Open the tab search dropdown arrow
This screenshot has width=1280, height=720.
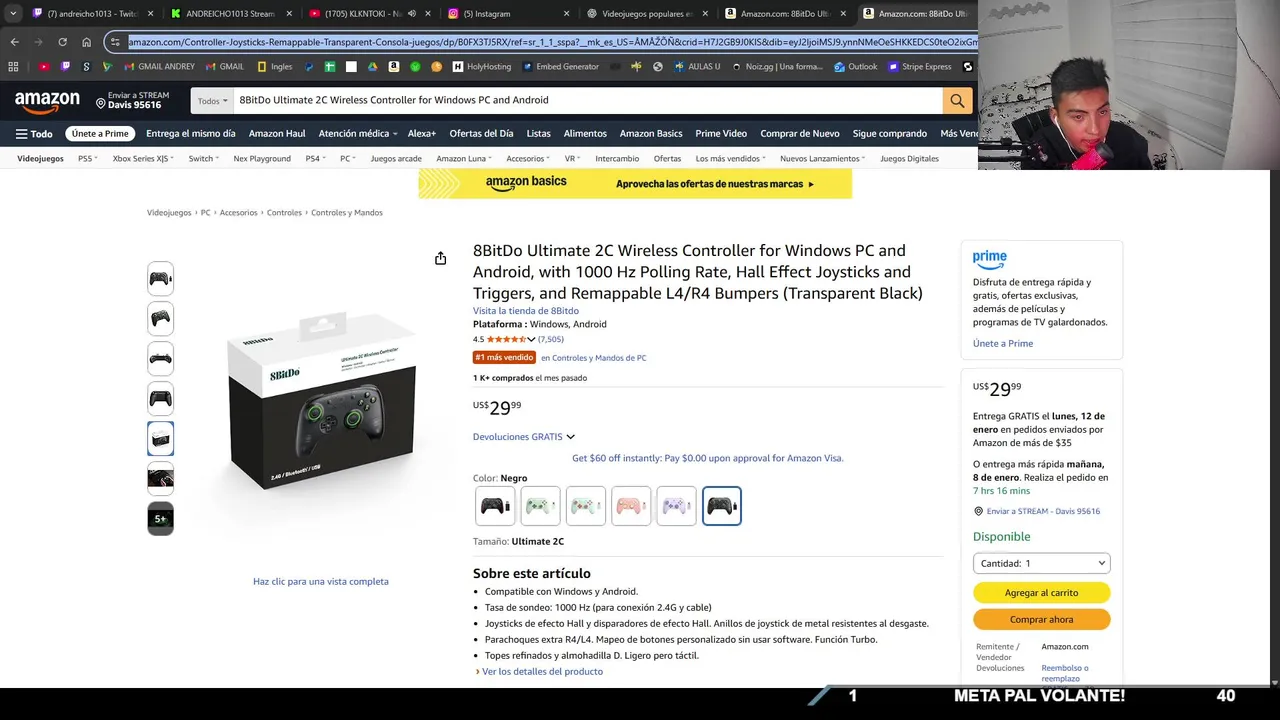[x=13, y=14]
